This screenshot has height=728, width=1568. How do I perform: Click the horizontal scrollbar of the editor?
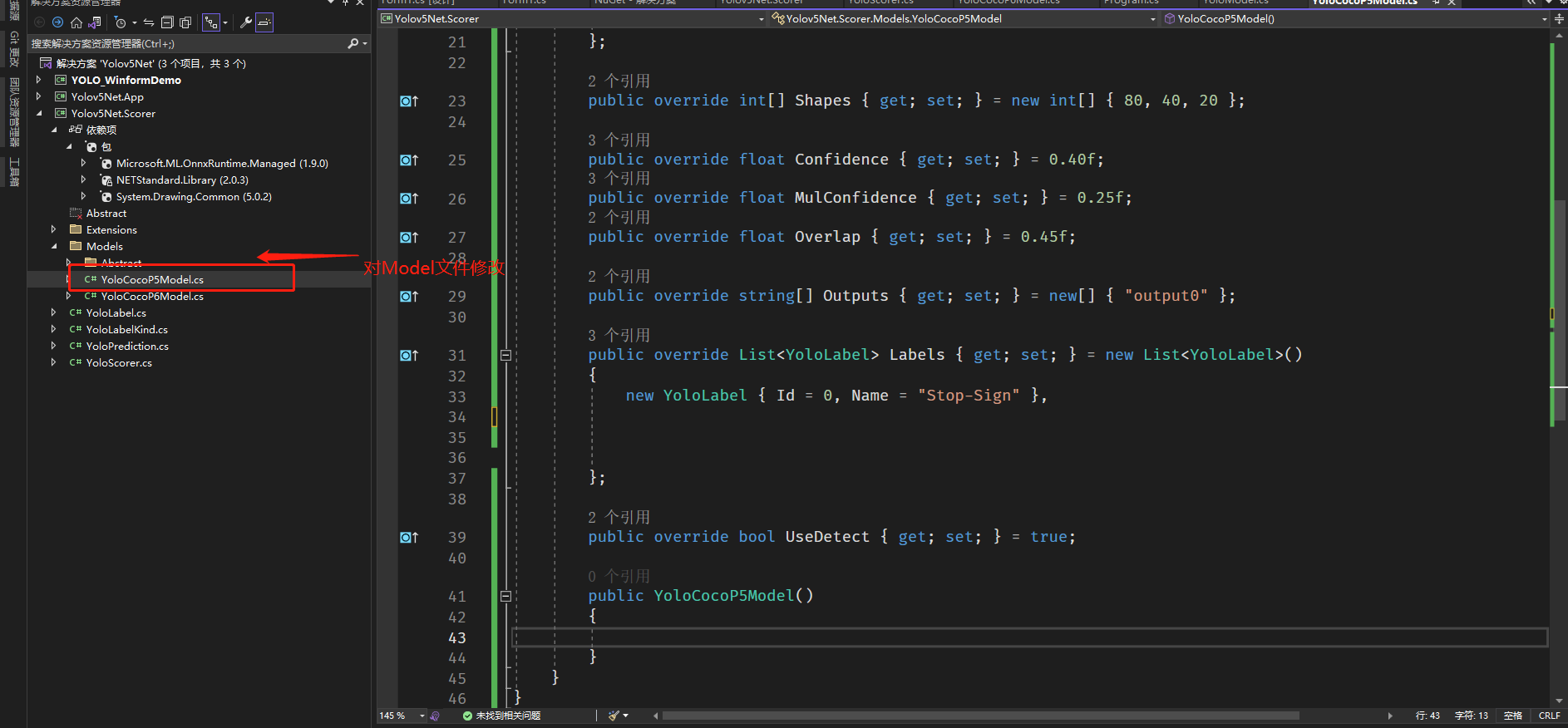(x=981, y=716)
